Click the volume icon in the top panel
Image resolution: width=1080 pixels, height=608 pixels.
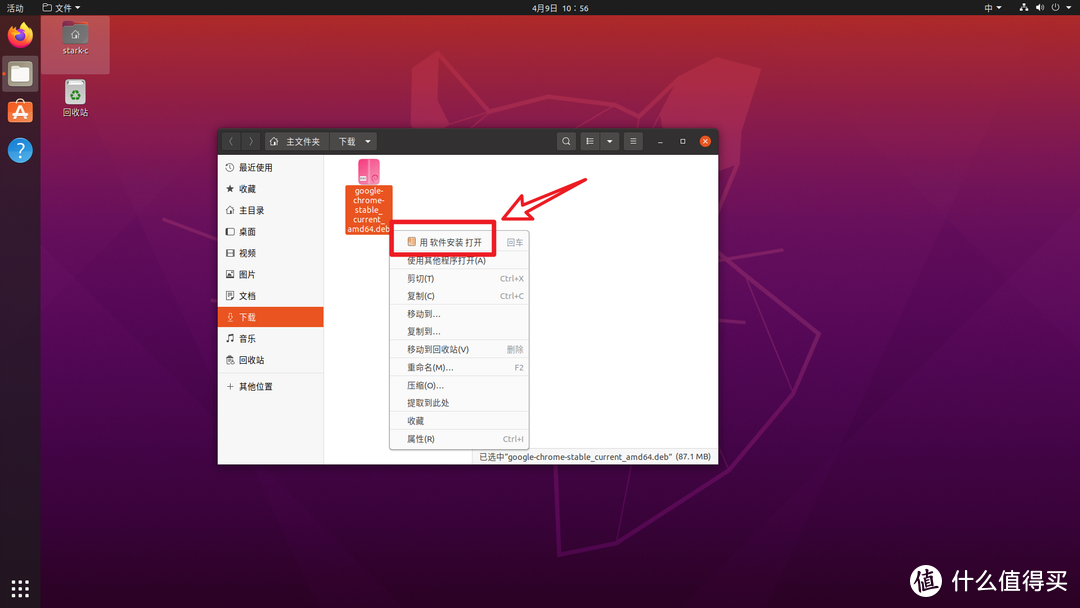coord(1038,7)
